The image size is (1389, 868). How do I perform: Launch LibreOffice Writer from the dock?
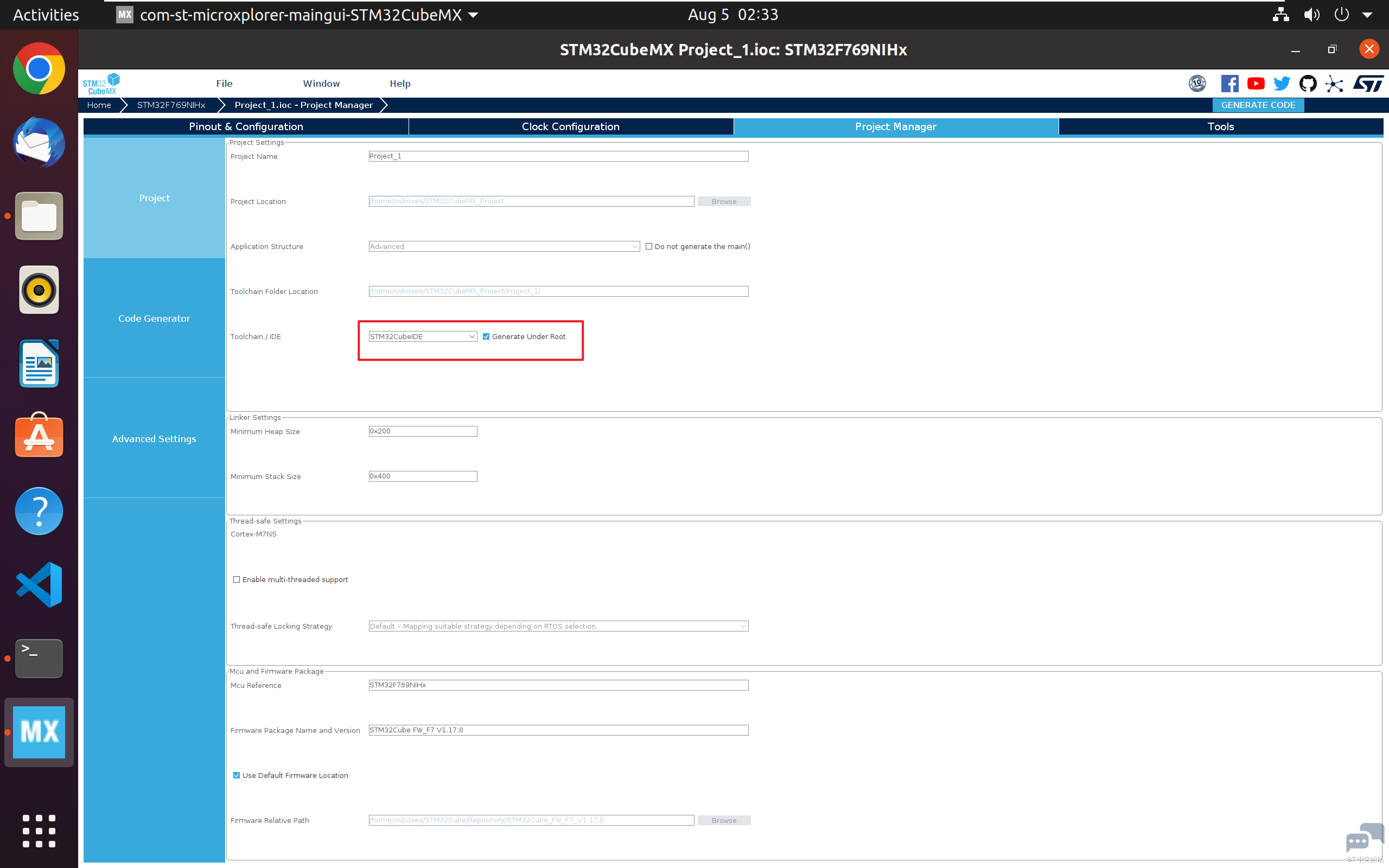[39, 363]
